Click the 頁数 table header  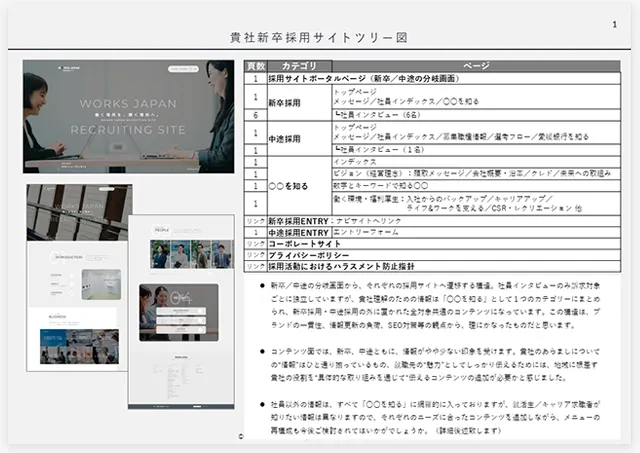click(x=256, y=66)
